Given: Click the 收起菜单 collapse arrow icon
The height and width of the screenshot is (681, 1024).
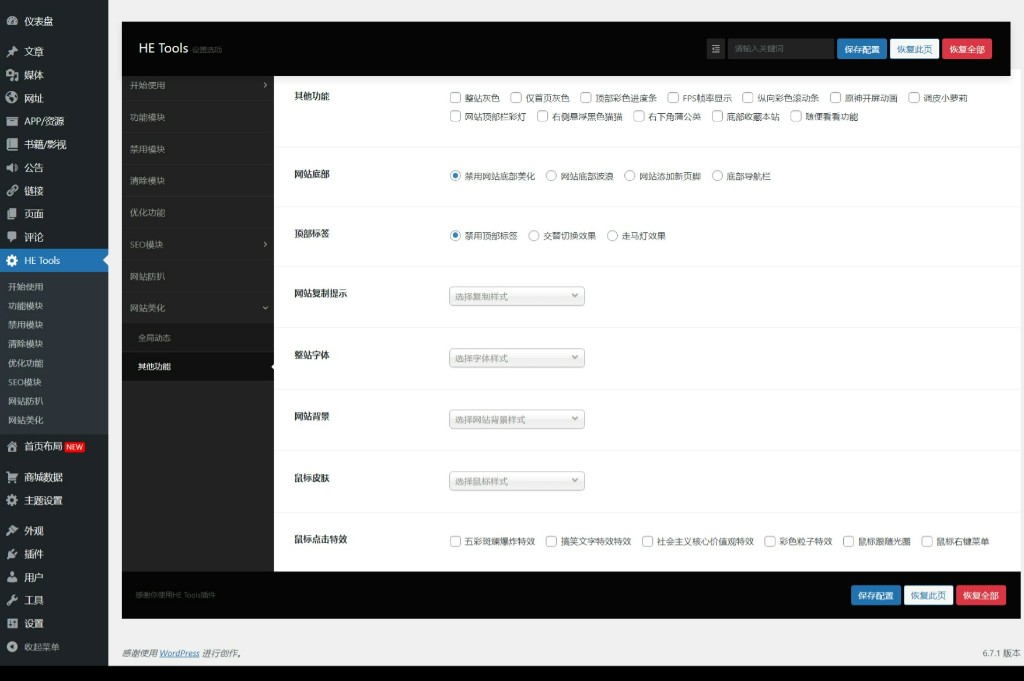Looking at the screenshot, I should [x=12, y=647].
